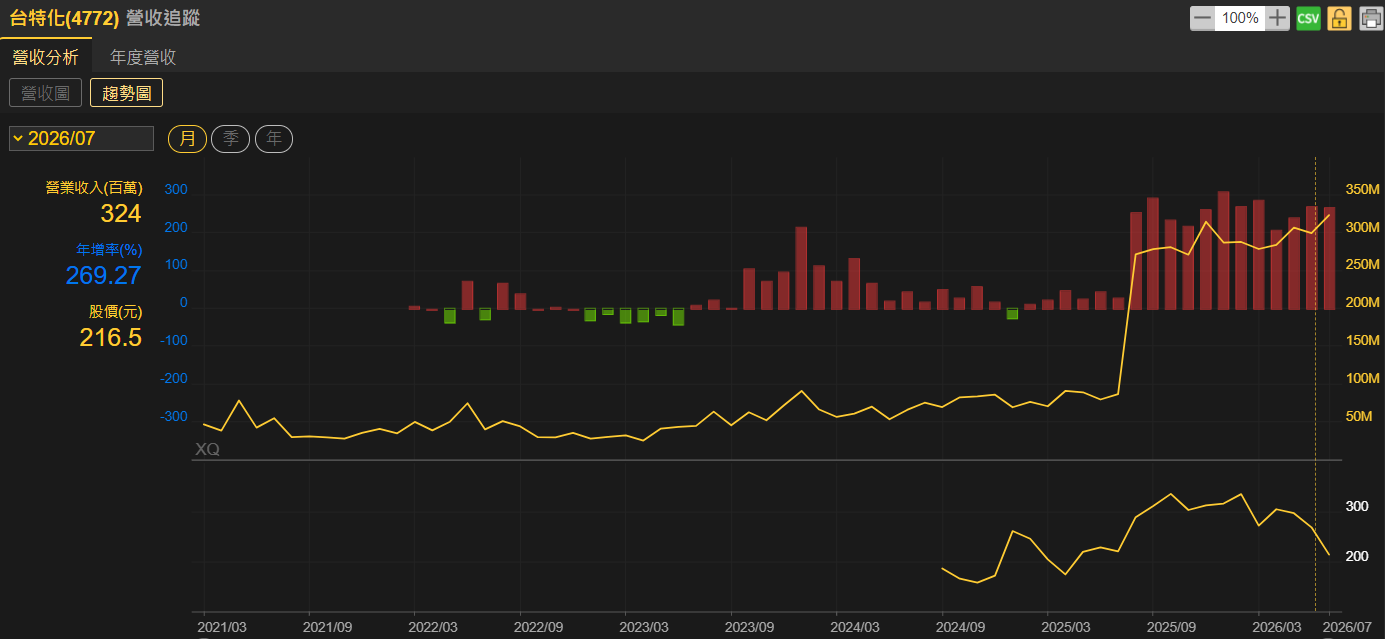Click the stock price value 216.5
The height and width of the screenshot is (639, 1385).
[x=111, y=337]
